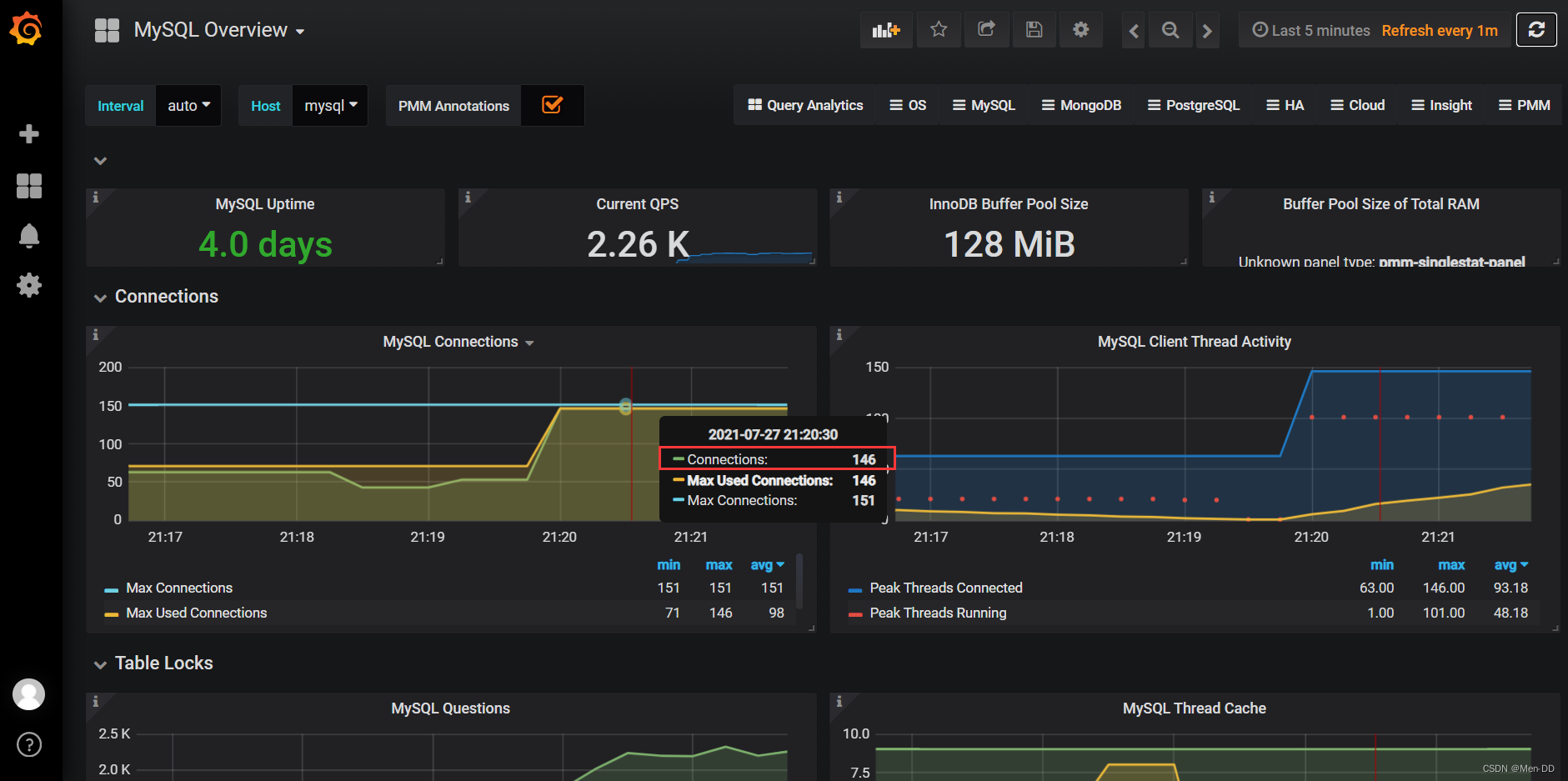
Task: Toggle Peak Threads Connected series in legend
Action: coord(946,588)
